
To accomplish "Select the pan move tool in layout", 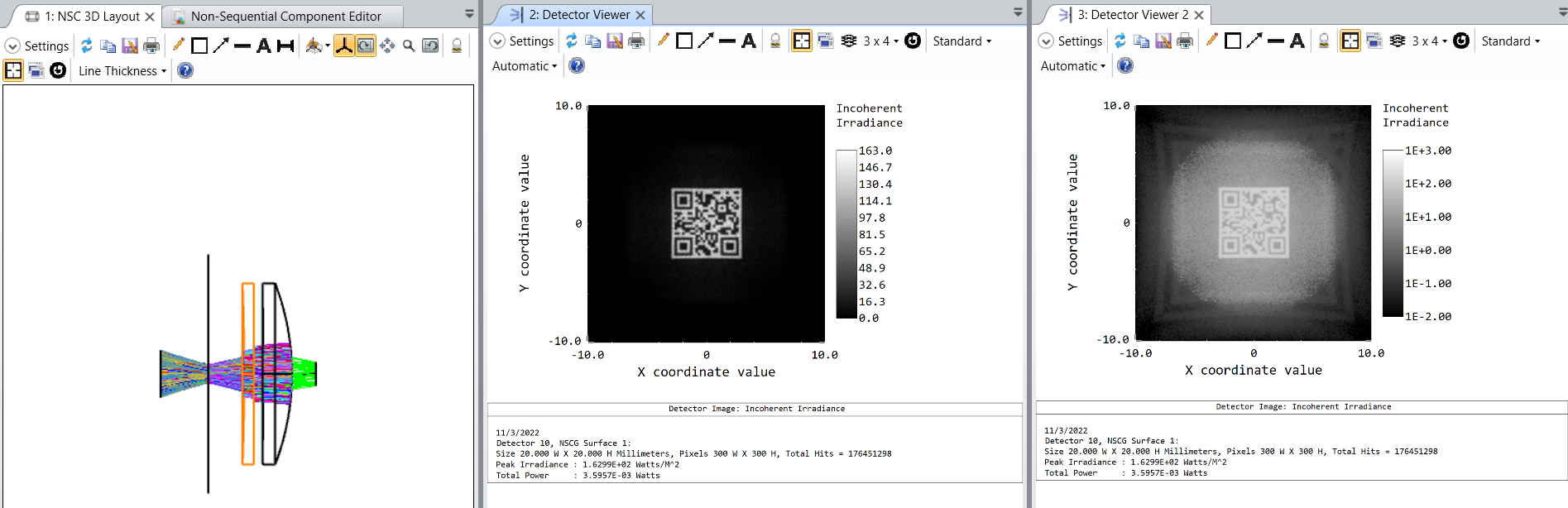I will pos(387,46).
